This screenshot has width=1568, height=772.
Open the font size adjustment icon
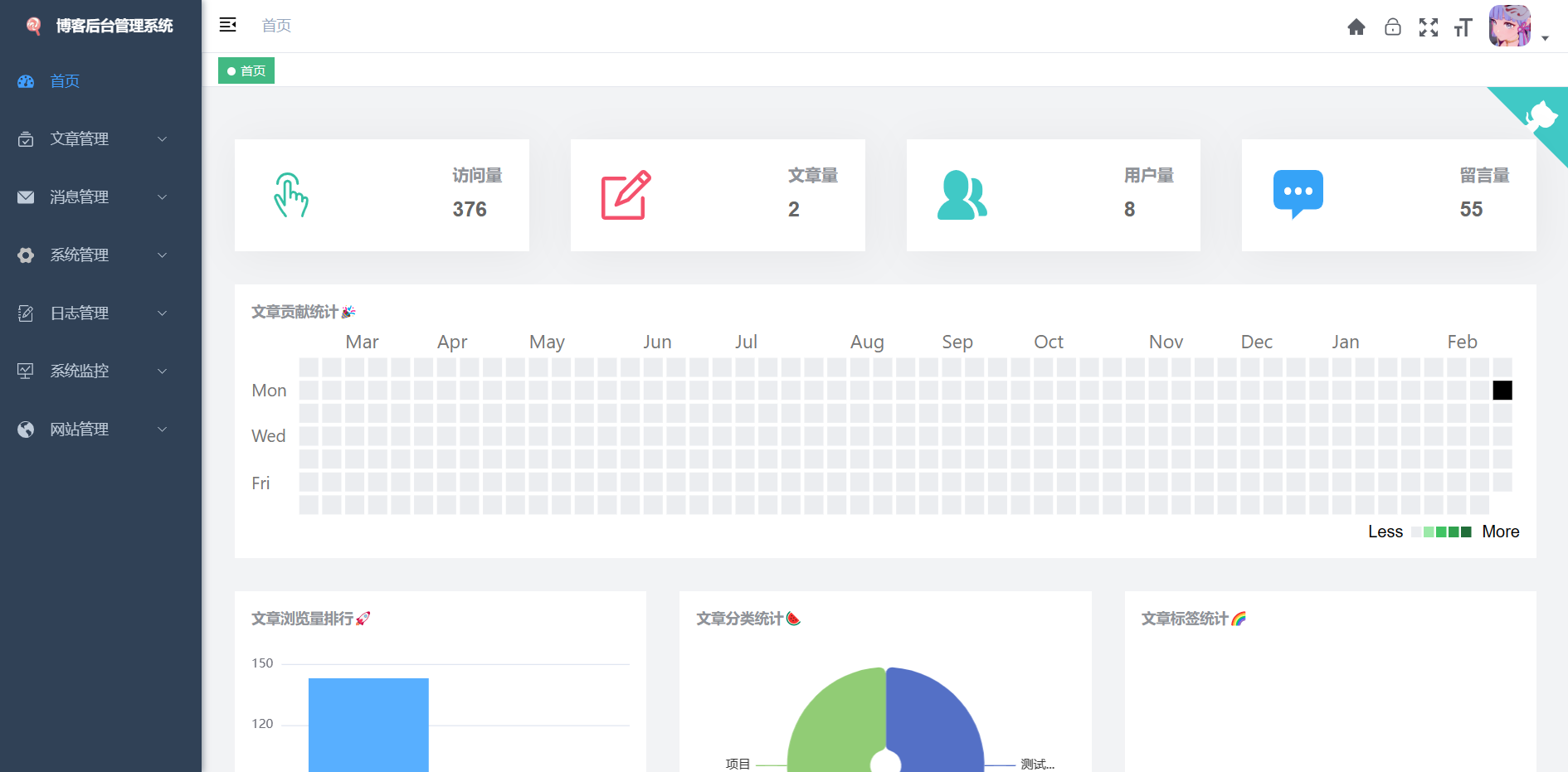(1463, 27)
